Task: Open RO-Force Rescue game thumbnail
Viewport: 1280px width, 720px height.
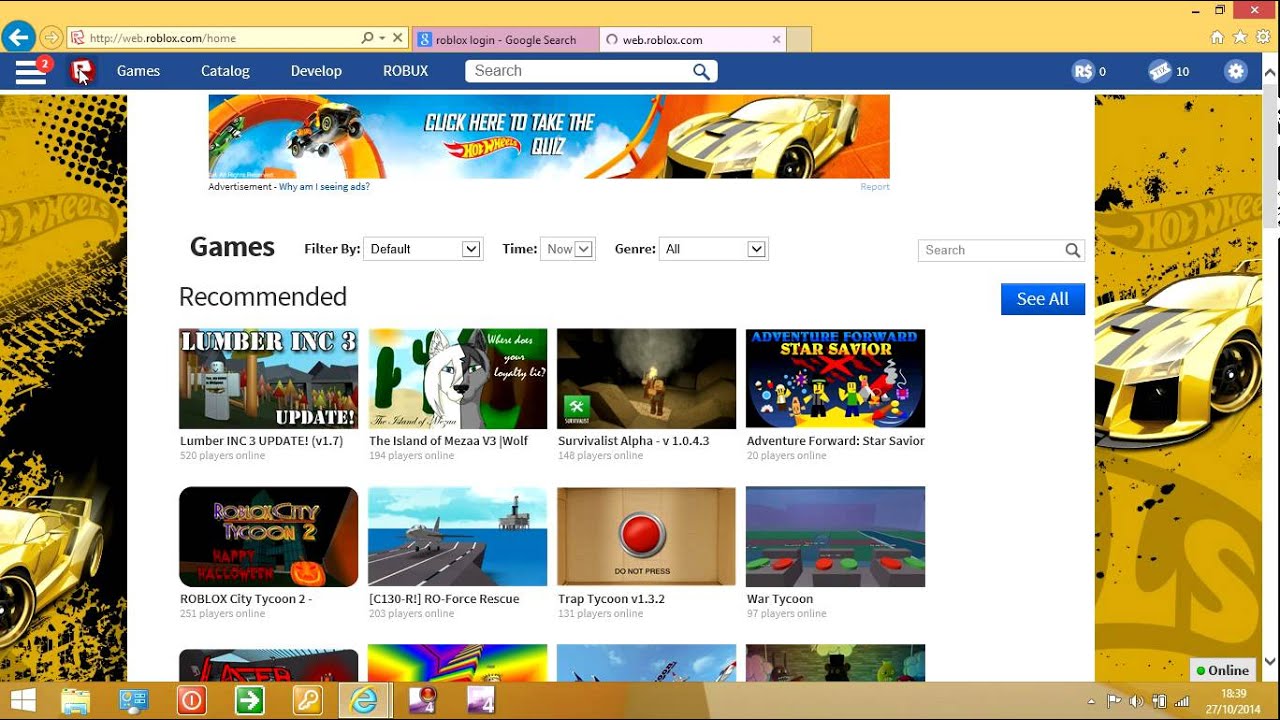Action: click(x=458, y=537)
